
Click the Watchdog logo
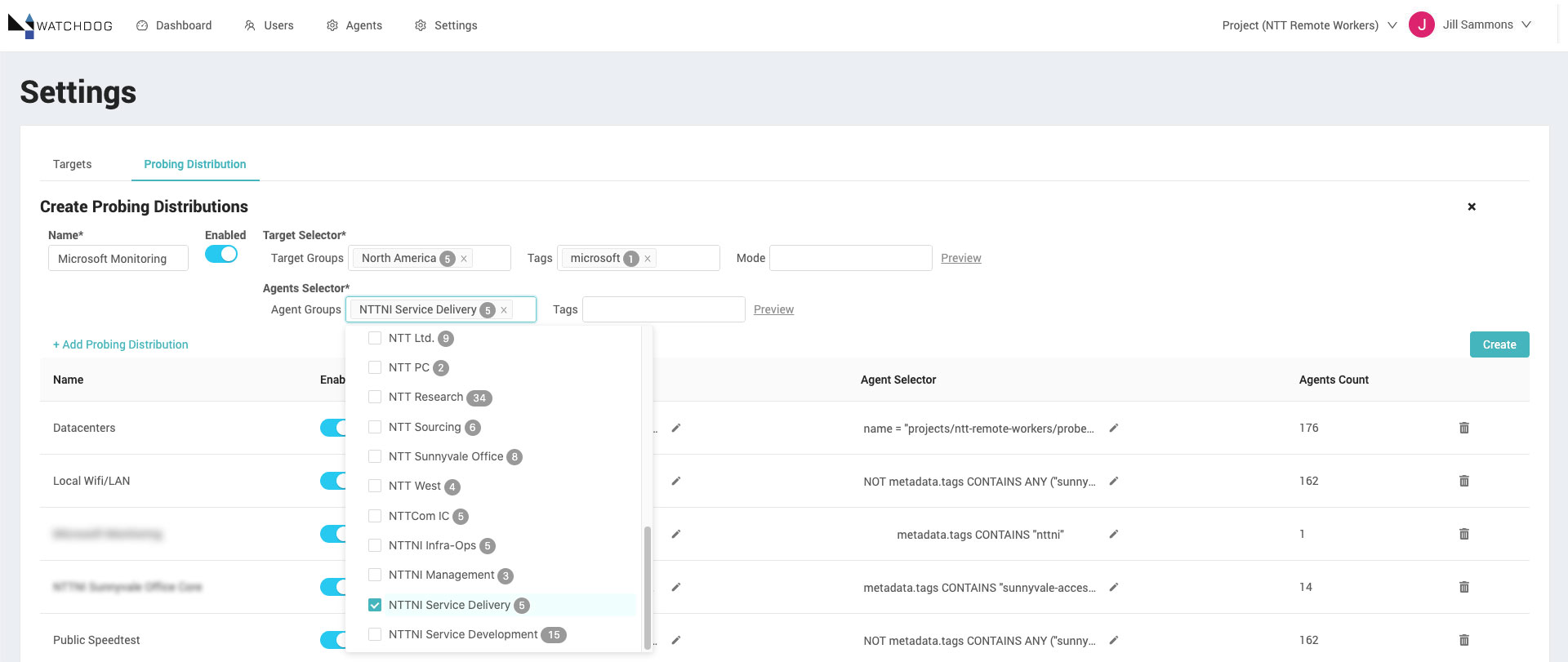[x=60, y=25]
